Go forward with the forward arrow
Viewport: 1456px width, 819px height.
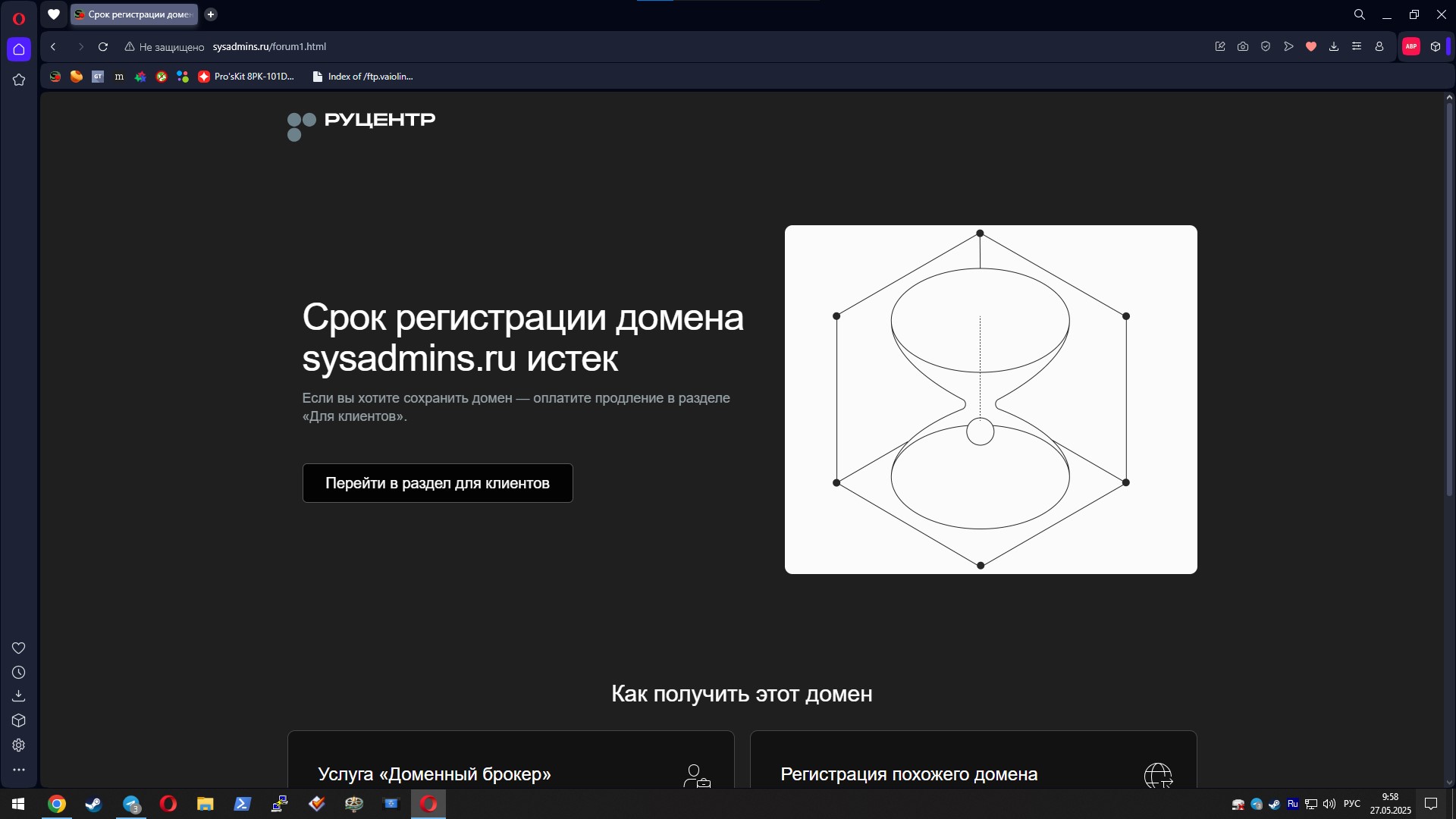click(80, 47)
